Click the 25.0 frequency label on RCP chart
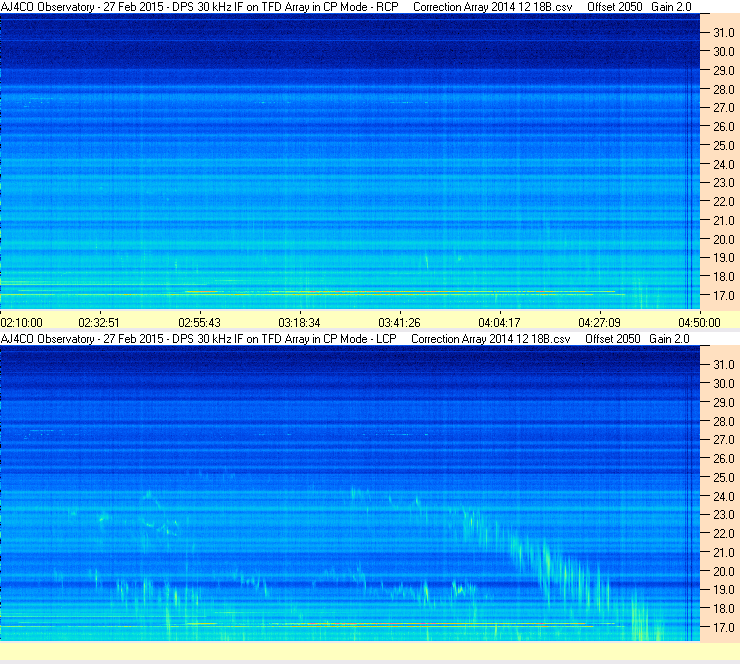The height and width of the screenshot is (664, 740). coord(724,145)
